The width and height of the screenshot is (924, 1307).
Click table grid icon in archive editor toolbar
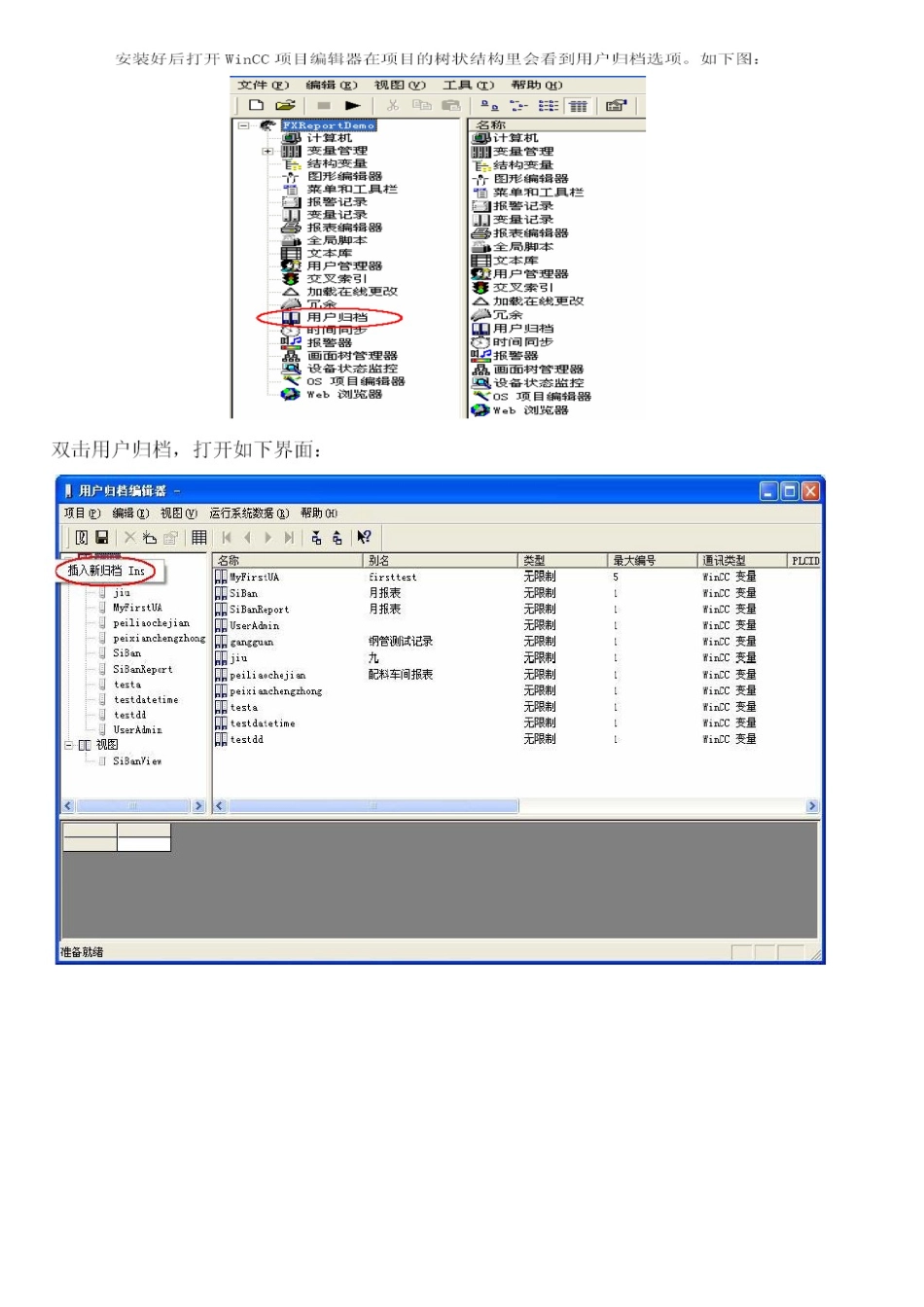199,537
